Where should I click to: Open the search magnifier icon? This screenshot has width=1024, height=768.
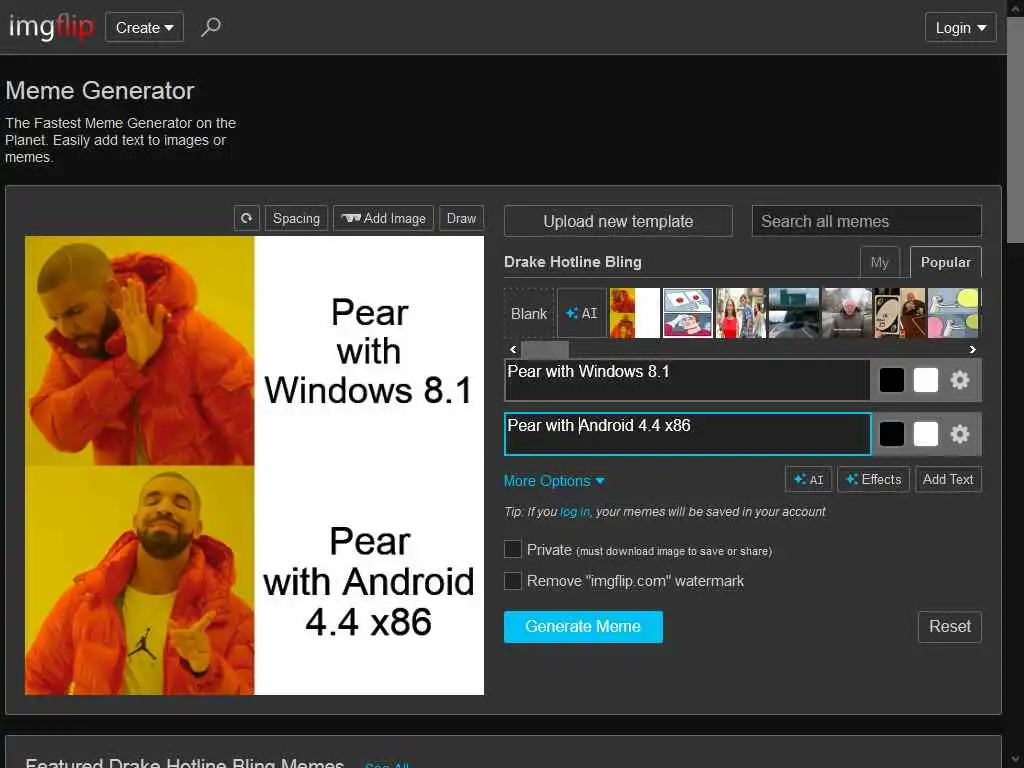211,27
